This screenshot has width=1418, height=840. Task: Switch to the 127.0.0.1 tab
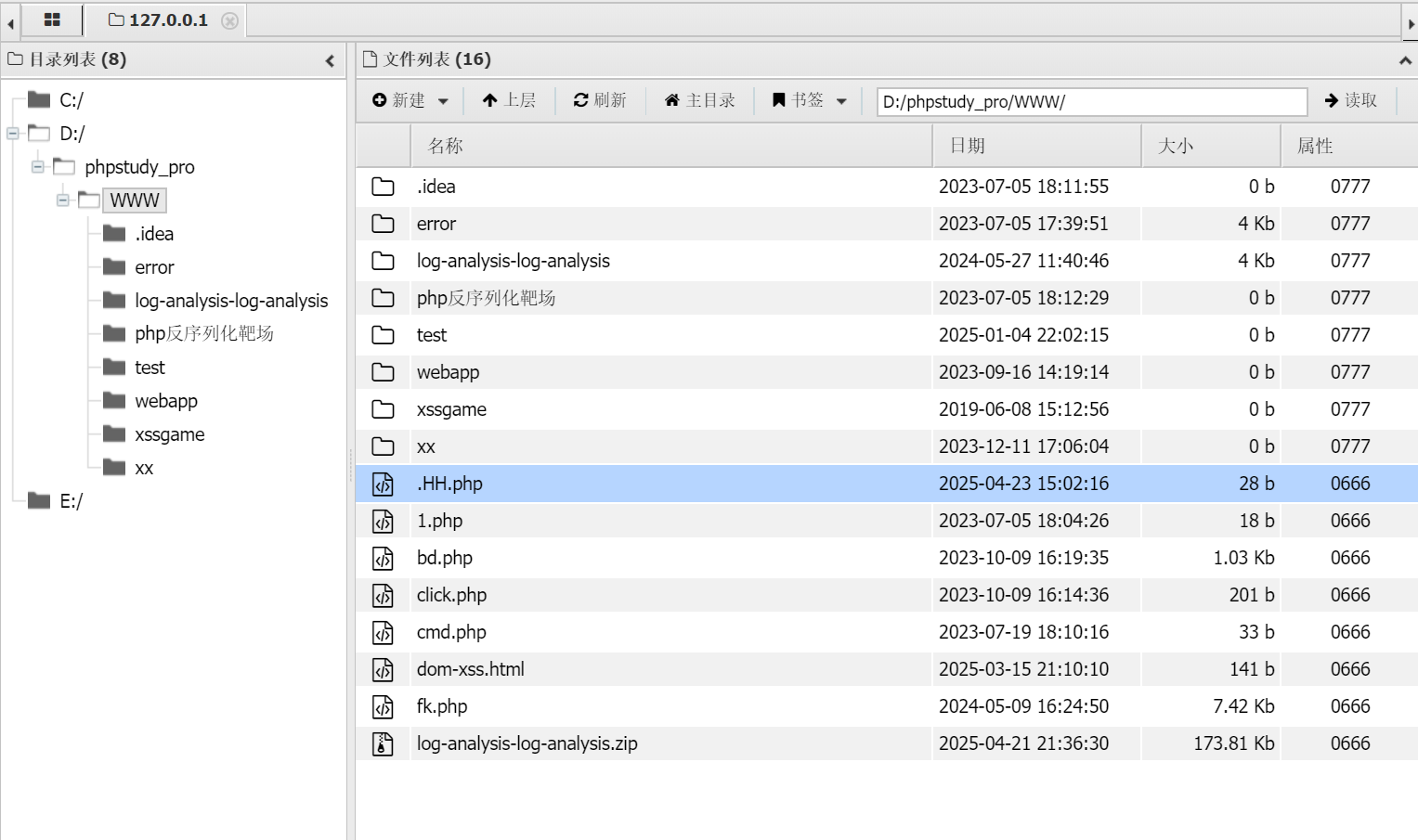[x=158, y=20]
